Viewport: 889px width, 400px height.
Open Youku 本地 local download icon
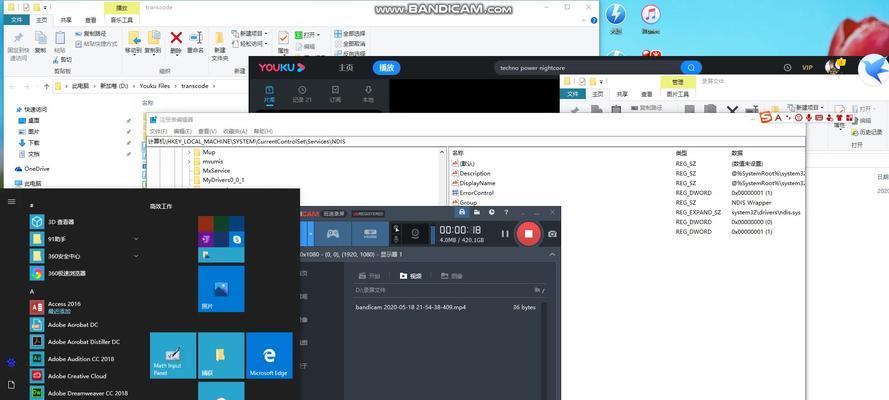[x=368, y=94]
